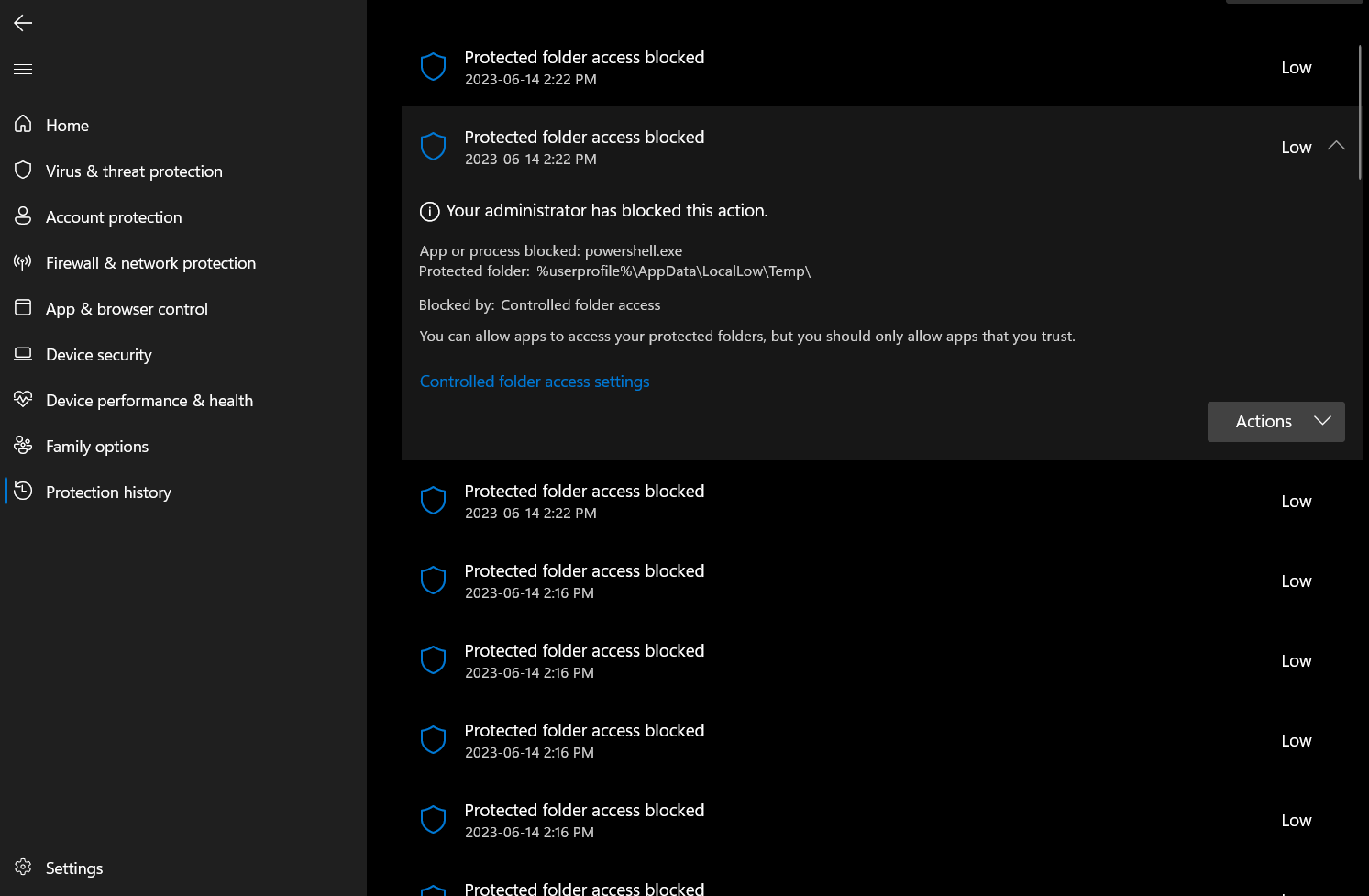This screenshot has width=1369, height=896.
Task: Click the Settings gear icon
Action: 23,867
